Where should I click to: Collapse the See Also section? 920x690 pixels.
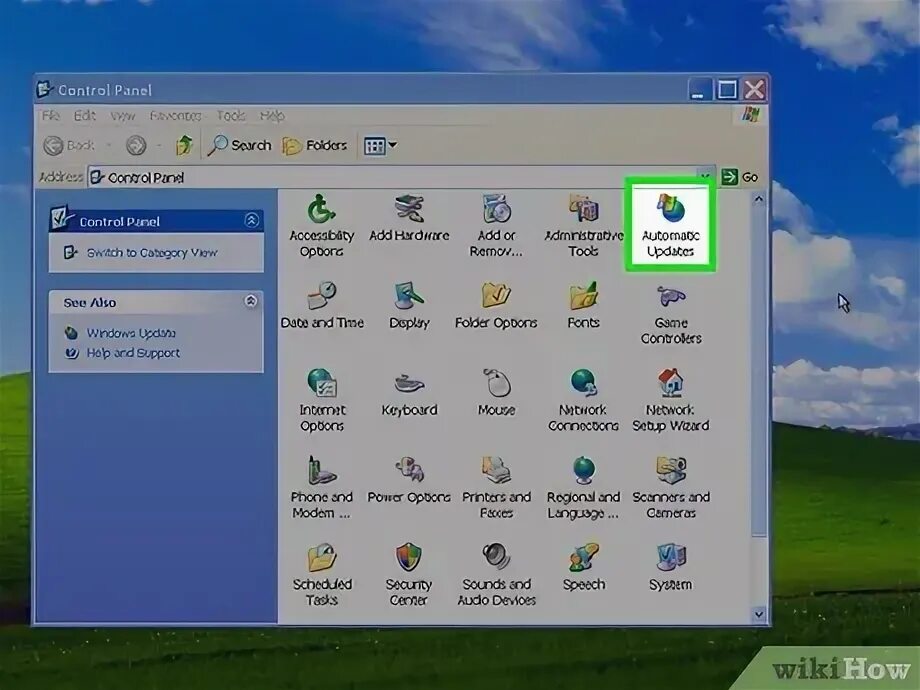[x=251, y=301]
